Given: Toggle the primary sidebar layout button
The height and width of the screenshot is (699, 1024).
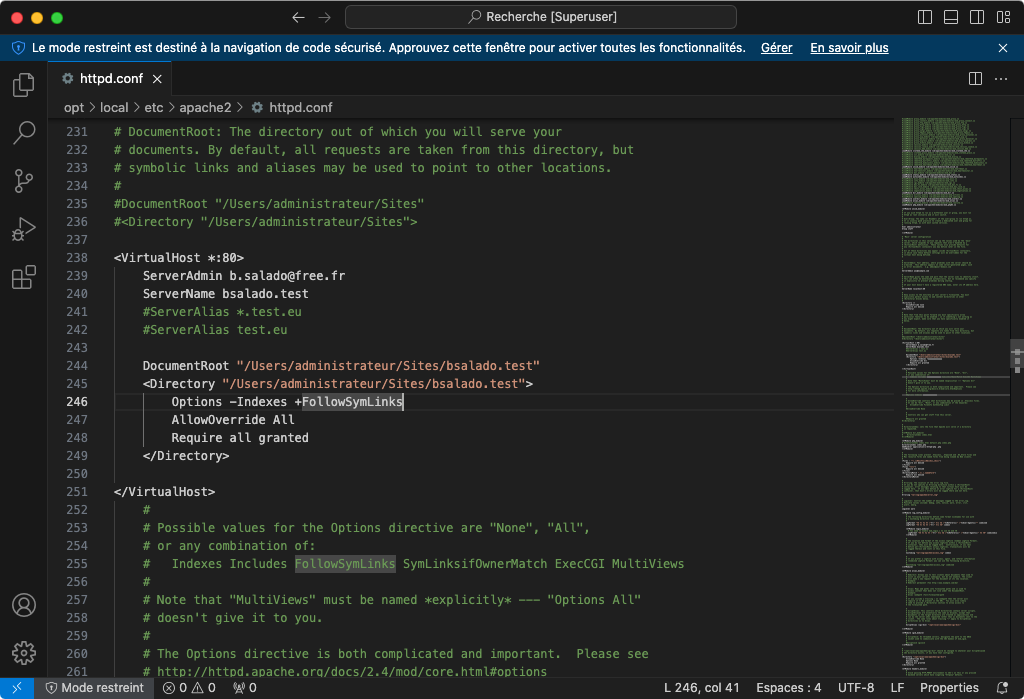Looking at the screenshot, I should (925, 17).
